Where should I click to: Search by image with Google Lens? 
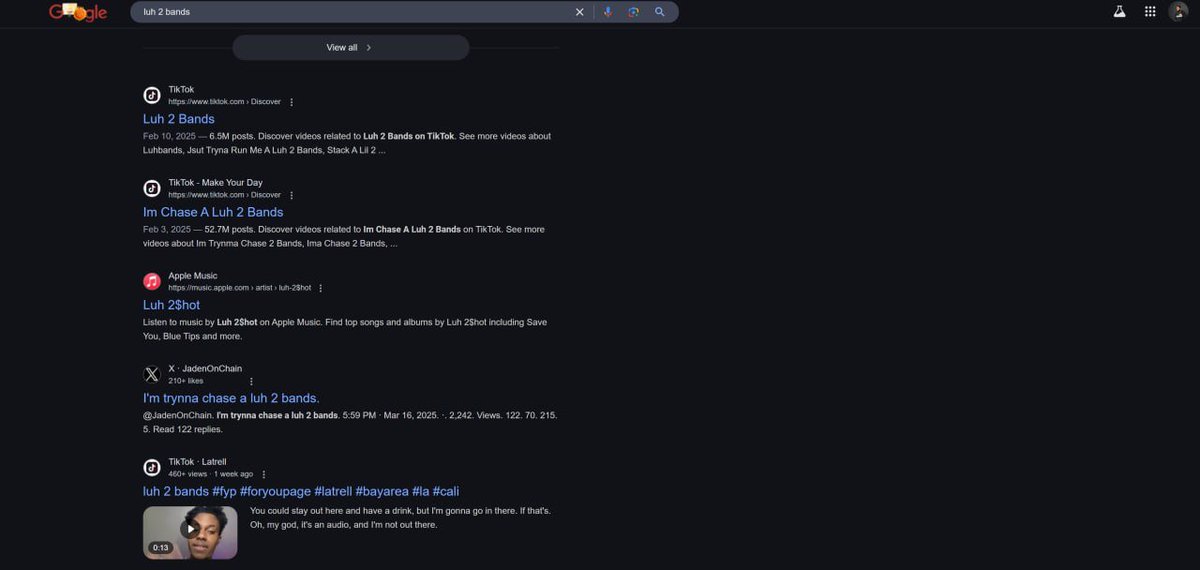[x=633, y=12]
